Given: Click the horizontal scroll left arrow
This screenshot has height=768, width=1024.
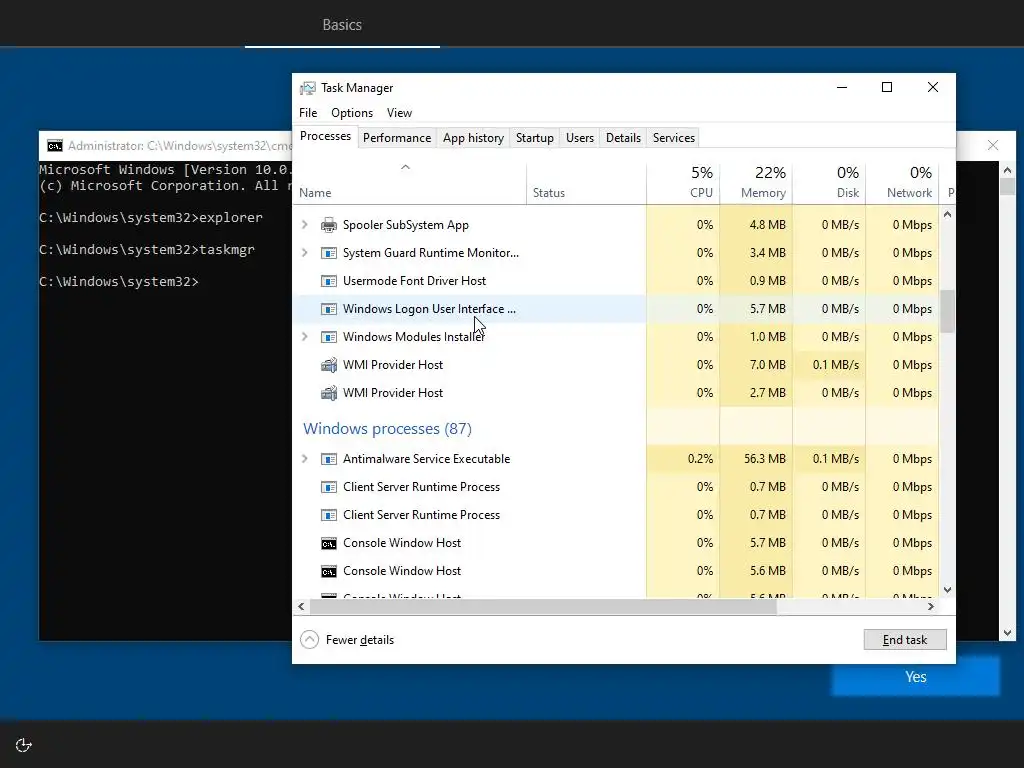Looking at the screenshot, I should (x=301, y=607).
